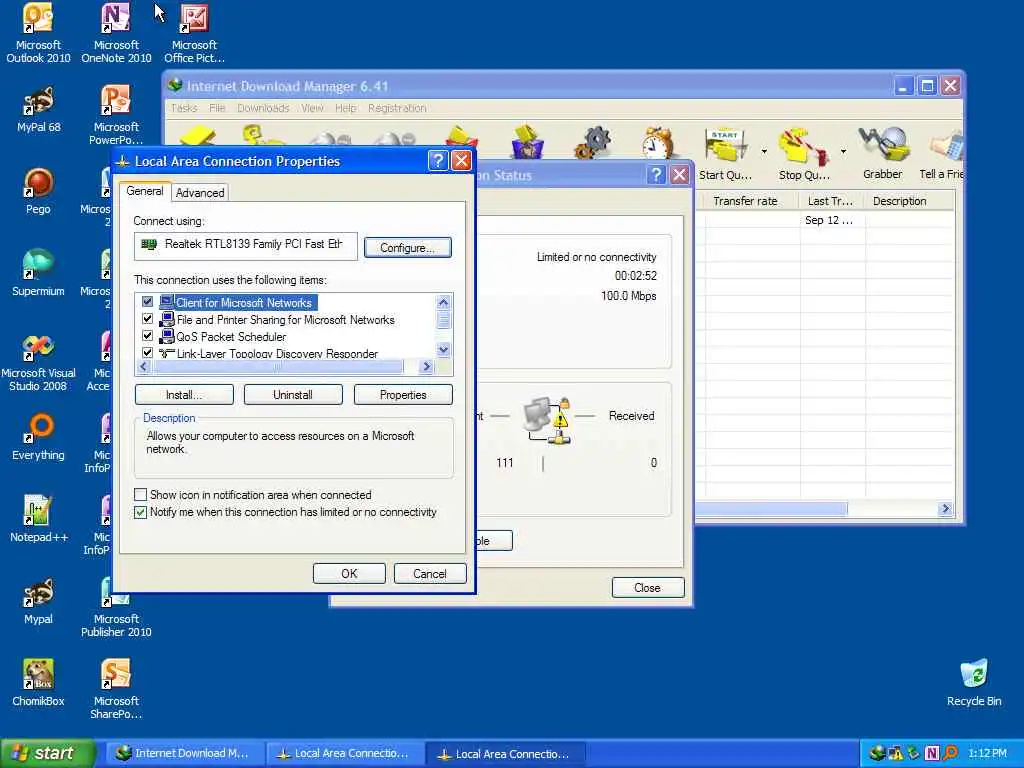The image size is (1024, 768).
Task: Open View menu in Download Manager
Action: pos(312,108)
